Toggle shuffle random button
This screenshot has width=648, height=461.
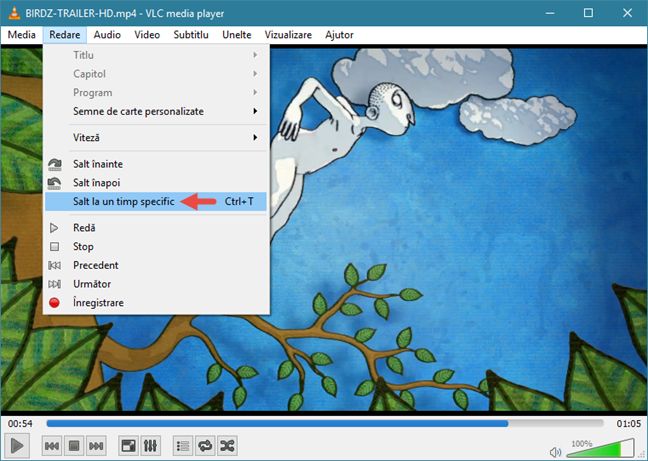point(227,446)
